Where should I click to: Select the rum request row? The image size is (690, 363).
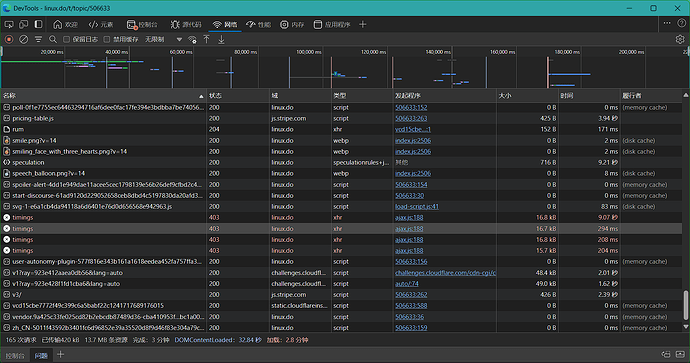pos(341,129)
